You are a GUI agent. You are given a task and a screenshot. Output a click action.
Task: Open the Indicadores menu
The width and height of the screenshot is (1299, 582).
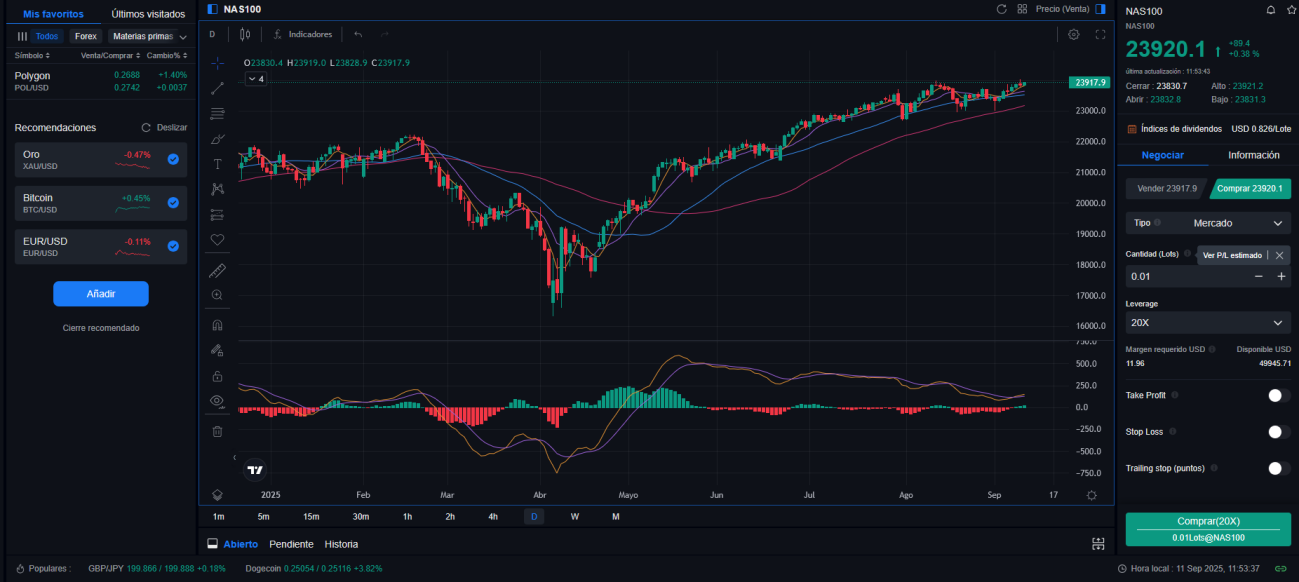click(303, 34)
